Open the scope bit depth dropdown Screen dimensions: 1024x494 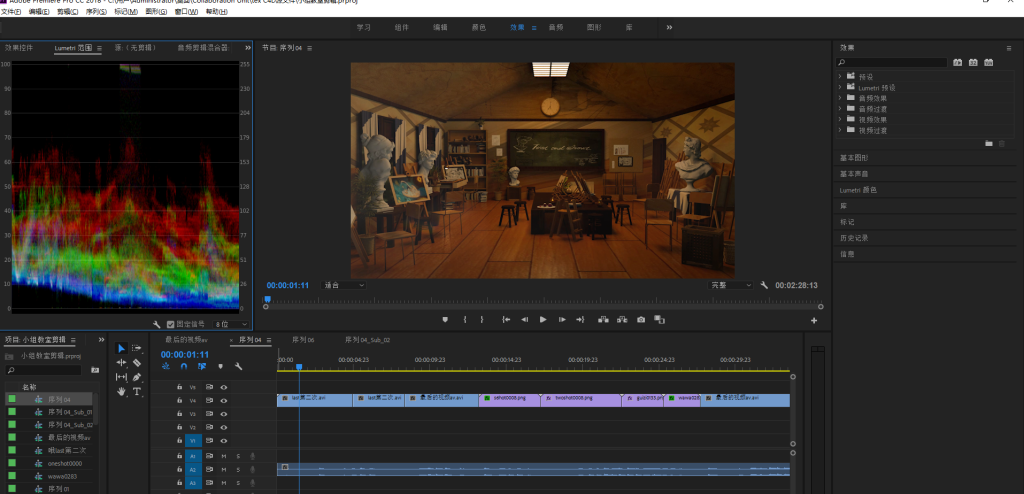pos(231,324)
